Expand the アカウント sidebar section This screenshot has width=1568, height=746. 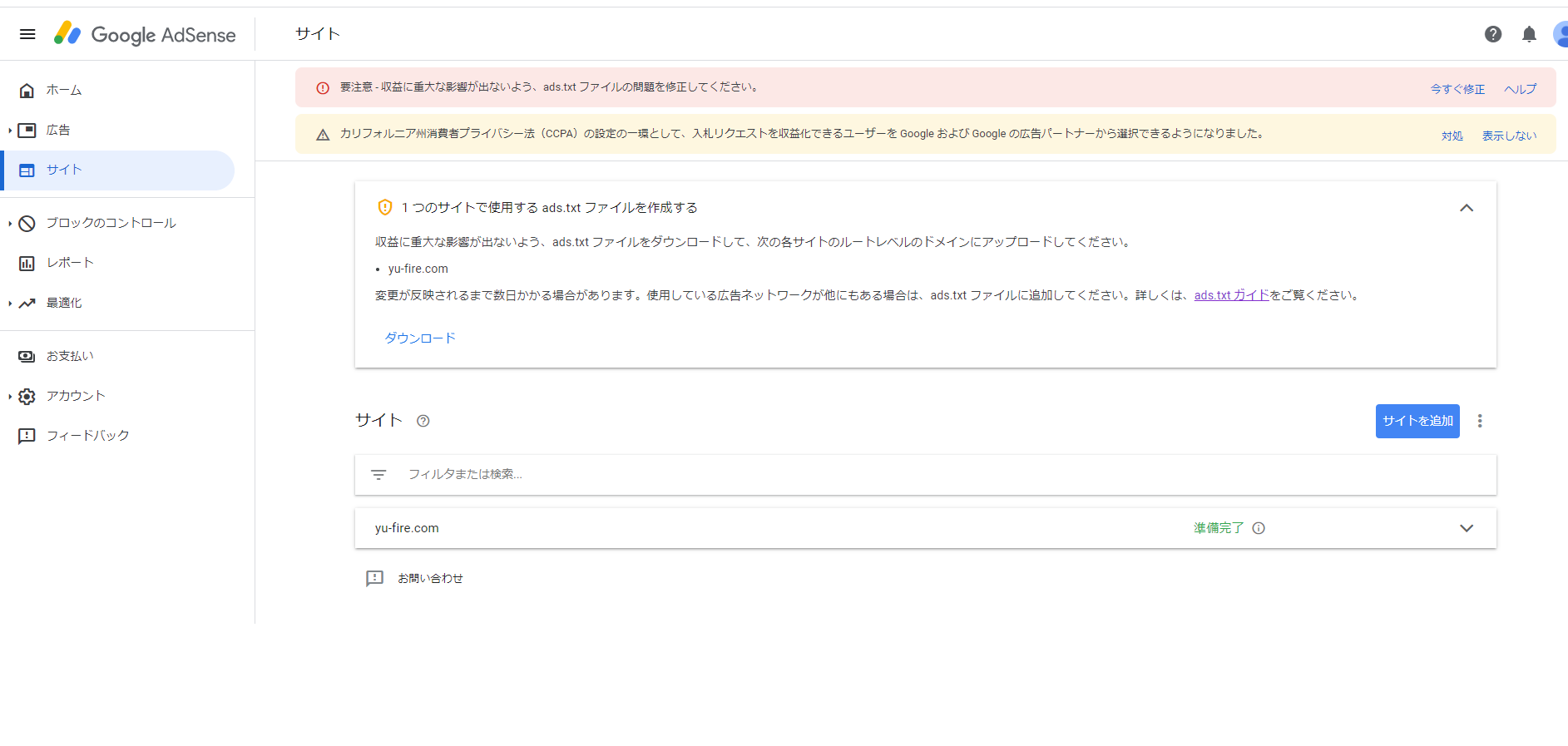tap(10, 397)
